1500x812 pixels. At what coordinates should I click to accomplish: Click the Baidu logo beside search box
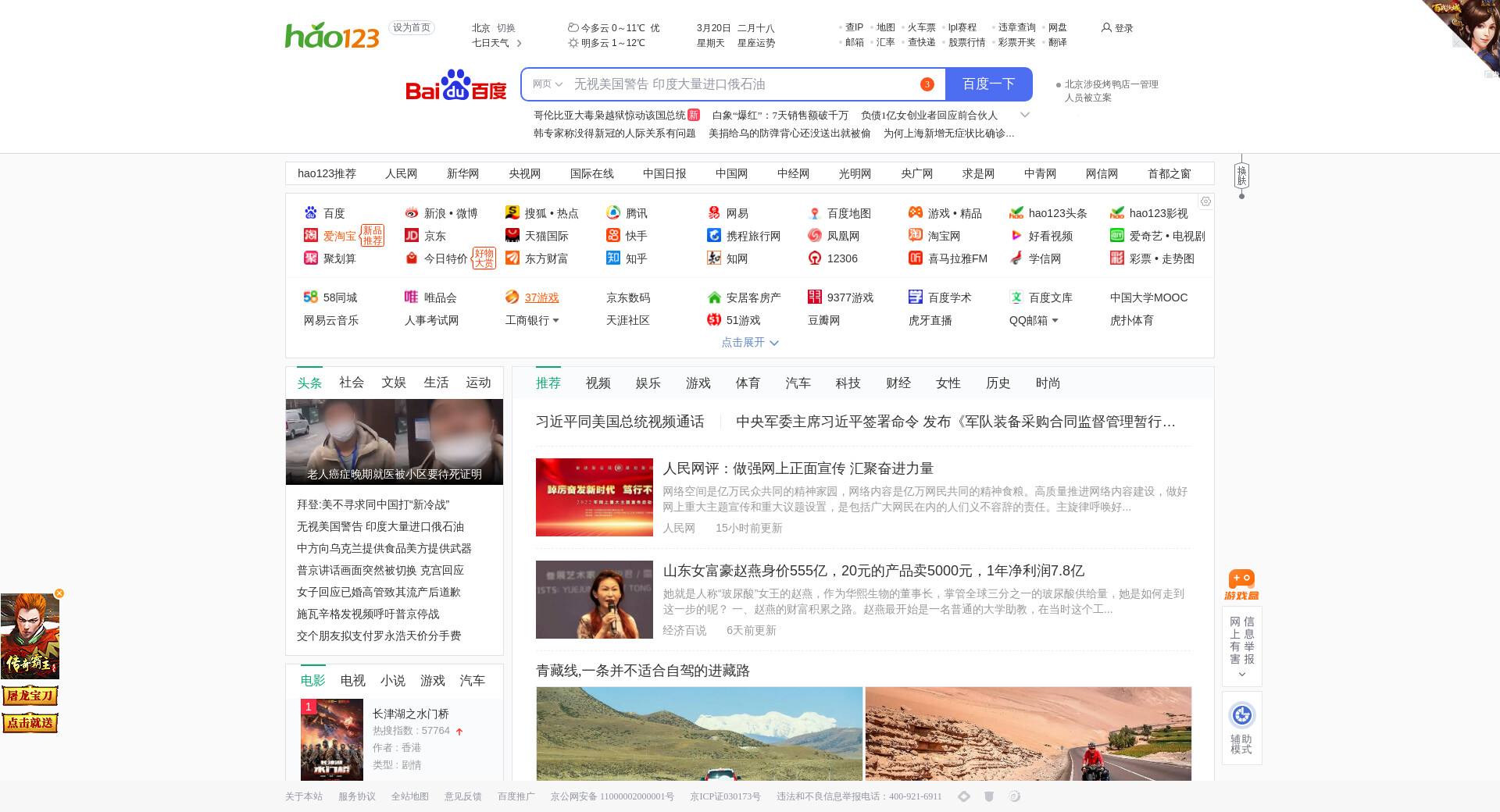455,85
